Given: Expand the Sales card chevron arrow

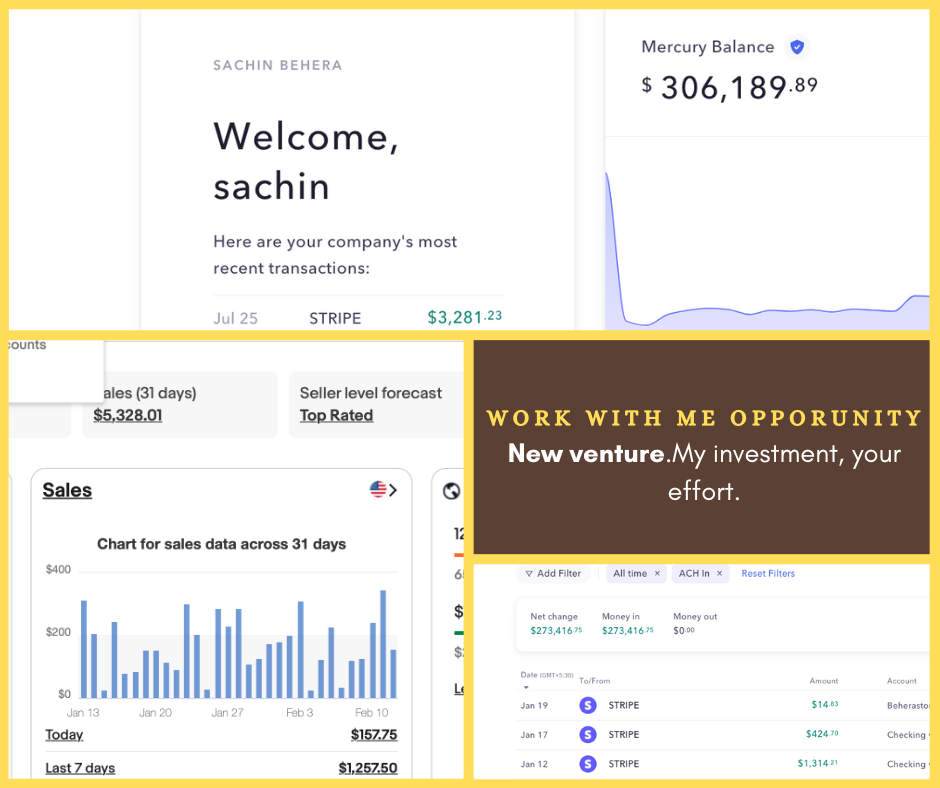Looking at the screenshot, I should tap(393, 490).
